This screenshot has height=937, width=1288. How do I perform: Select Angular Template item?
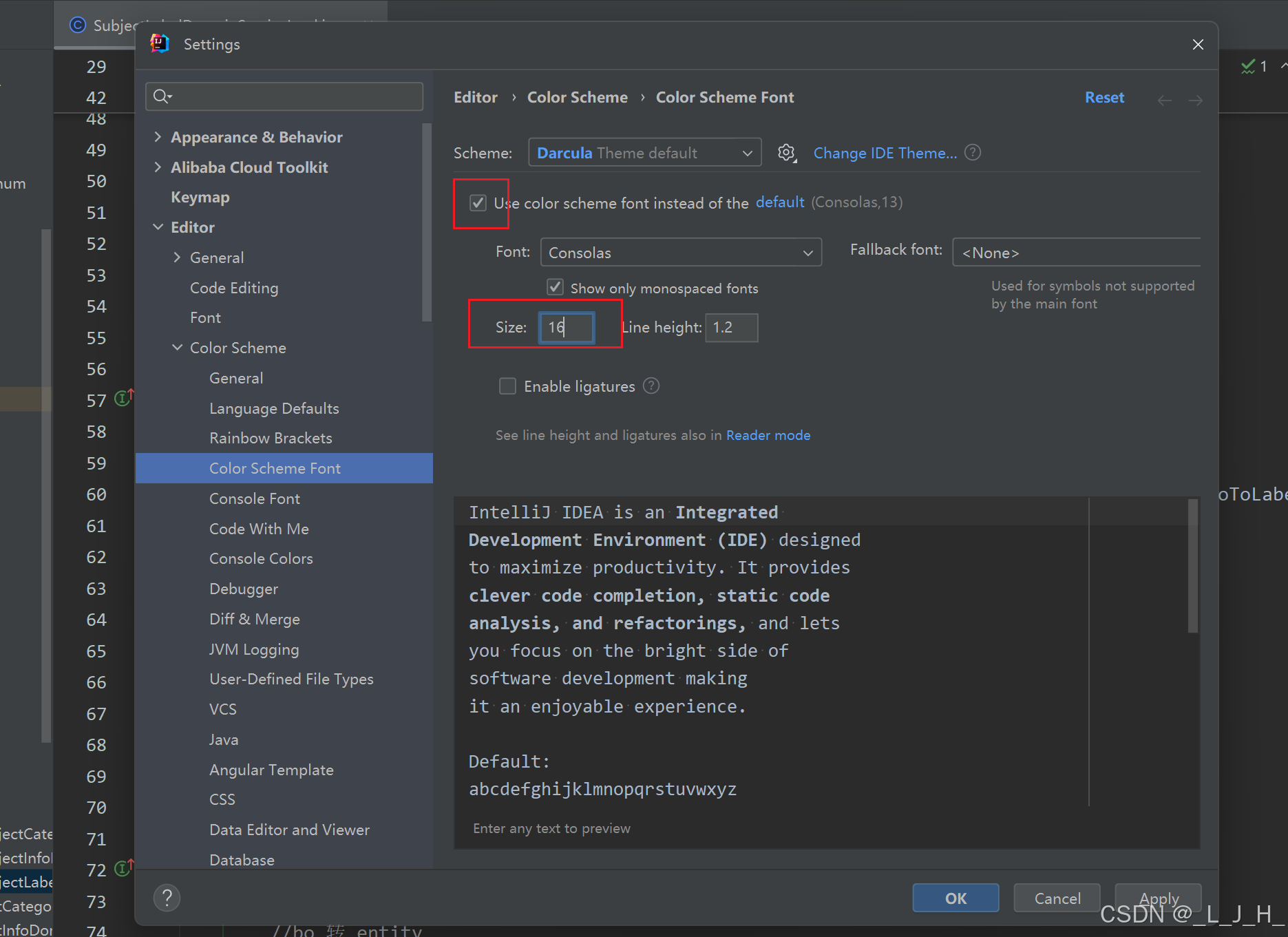coord(271,770)
